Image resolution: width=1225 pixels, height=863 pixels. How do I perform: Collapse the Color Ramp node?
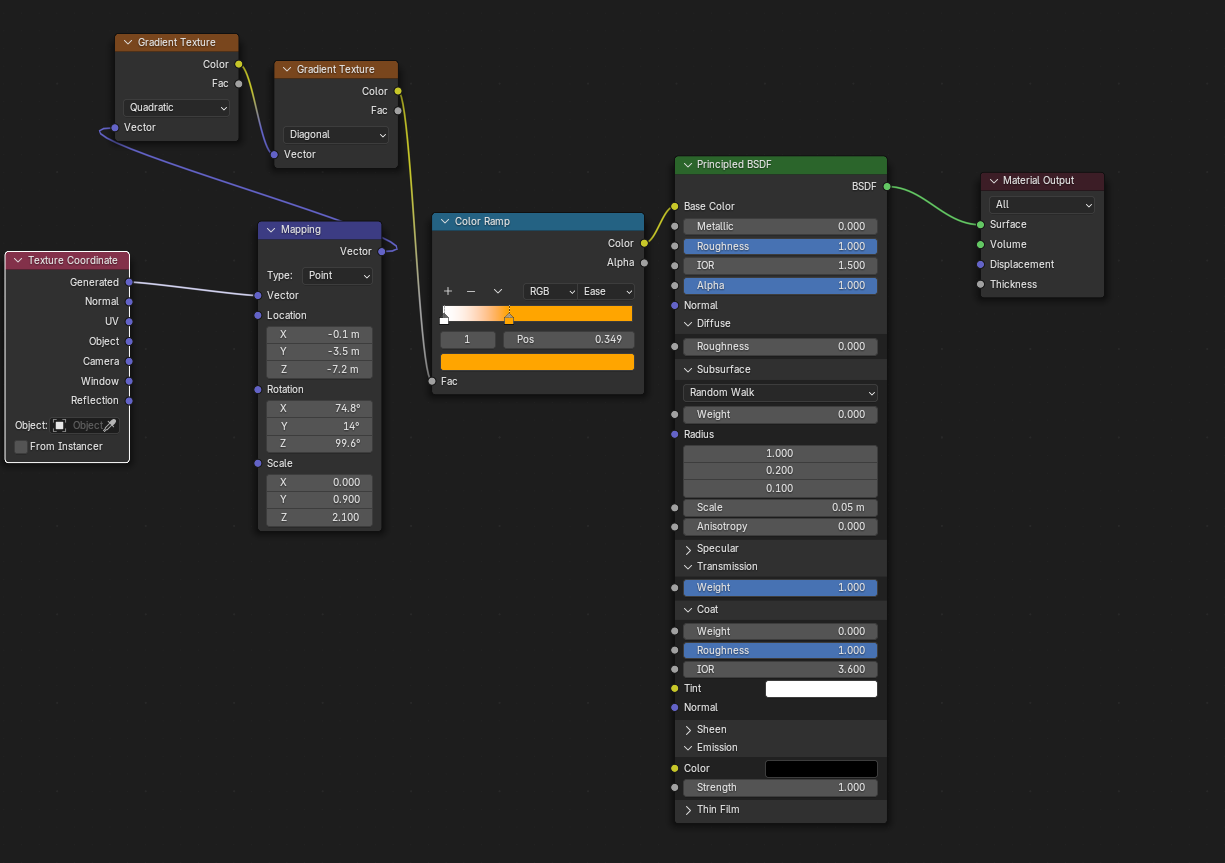445,221
